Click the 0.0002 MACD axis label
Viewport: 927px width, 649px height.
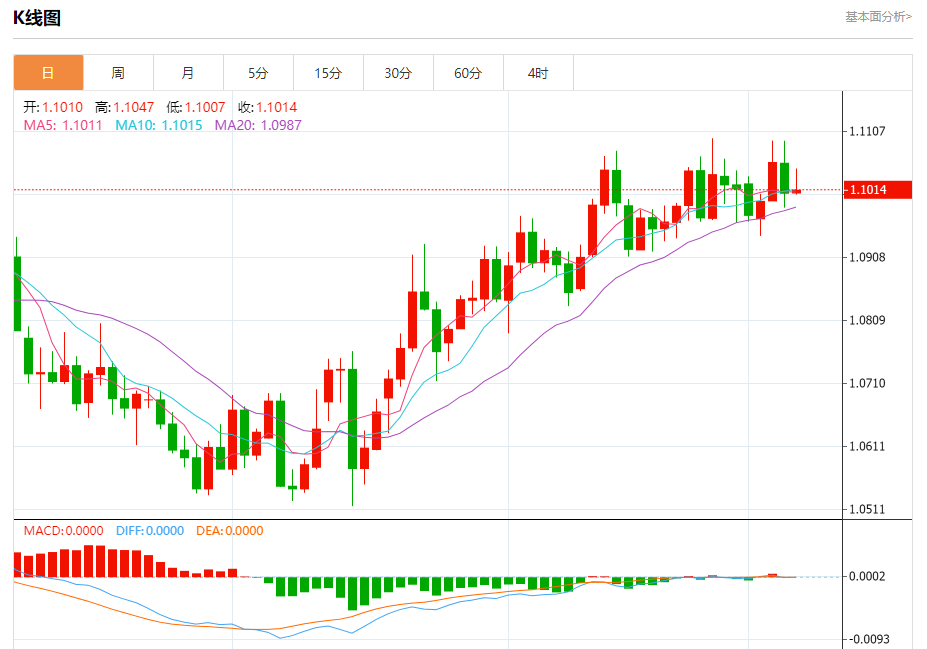(x=867, y=576)
